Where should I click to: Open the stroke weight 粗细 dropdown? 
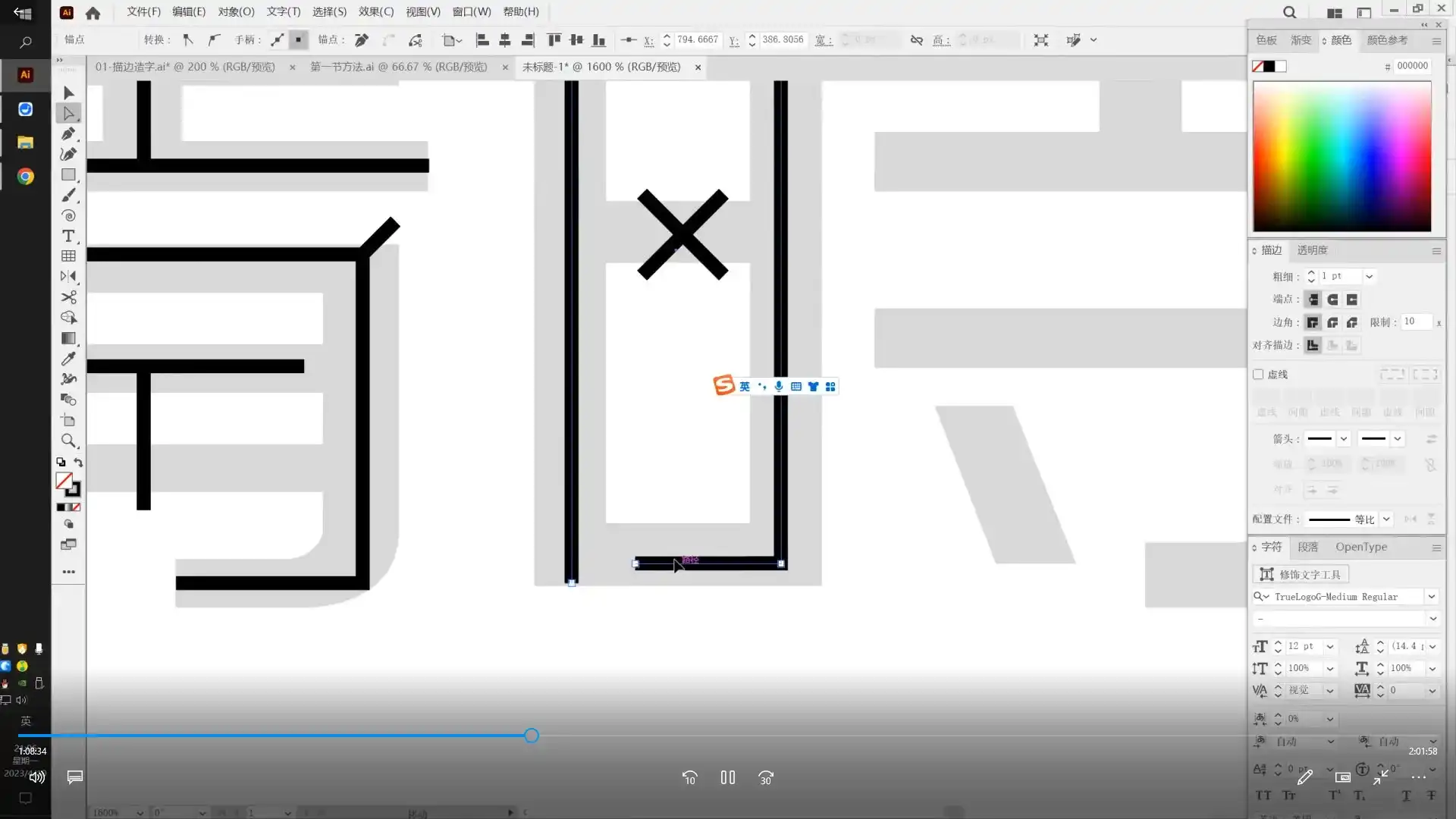pos(1370,277)
